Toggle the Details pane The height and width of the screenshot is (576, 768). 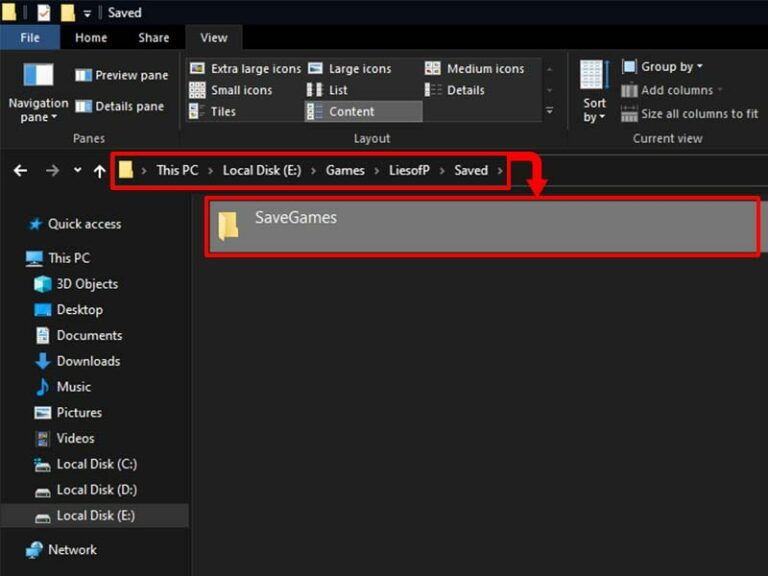click(x=120, y=106)
